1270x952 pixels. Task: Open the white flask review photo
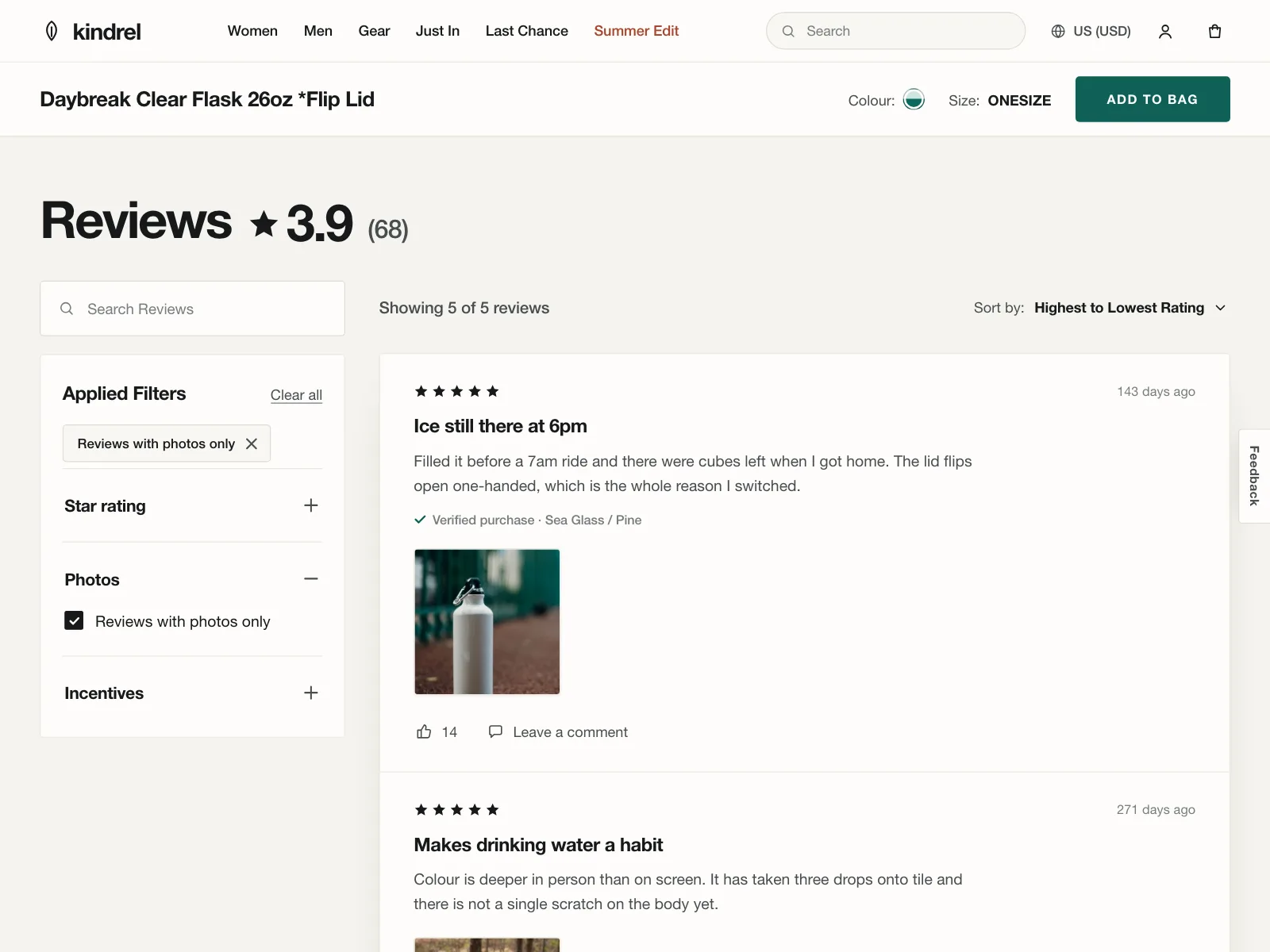coord(487,622)
